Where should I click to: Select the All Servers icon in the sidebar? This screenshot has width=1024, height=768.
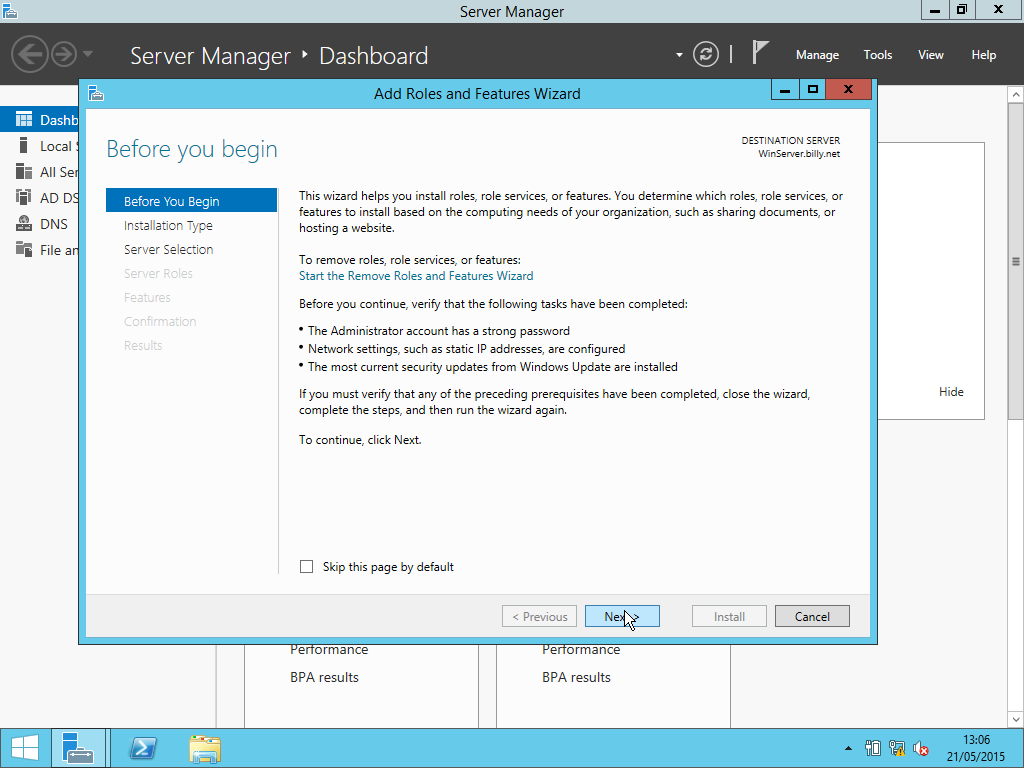[24, 171]
